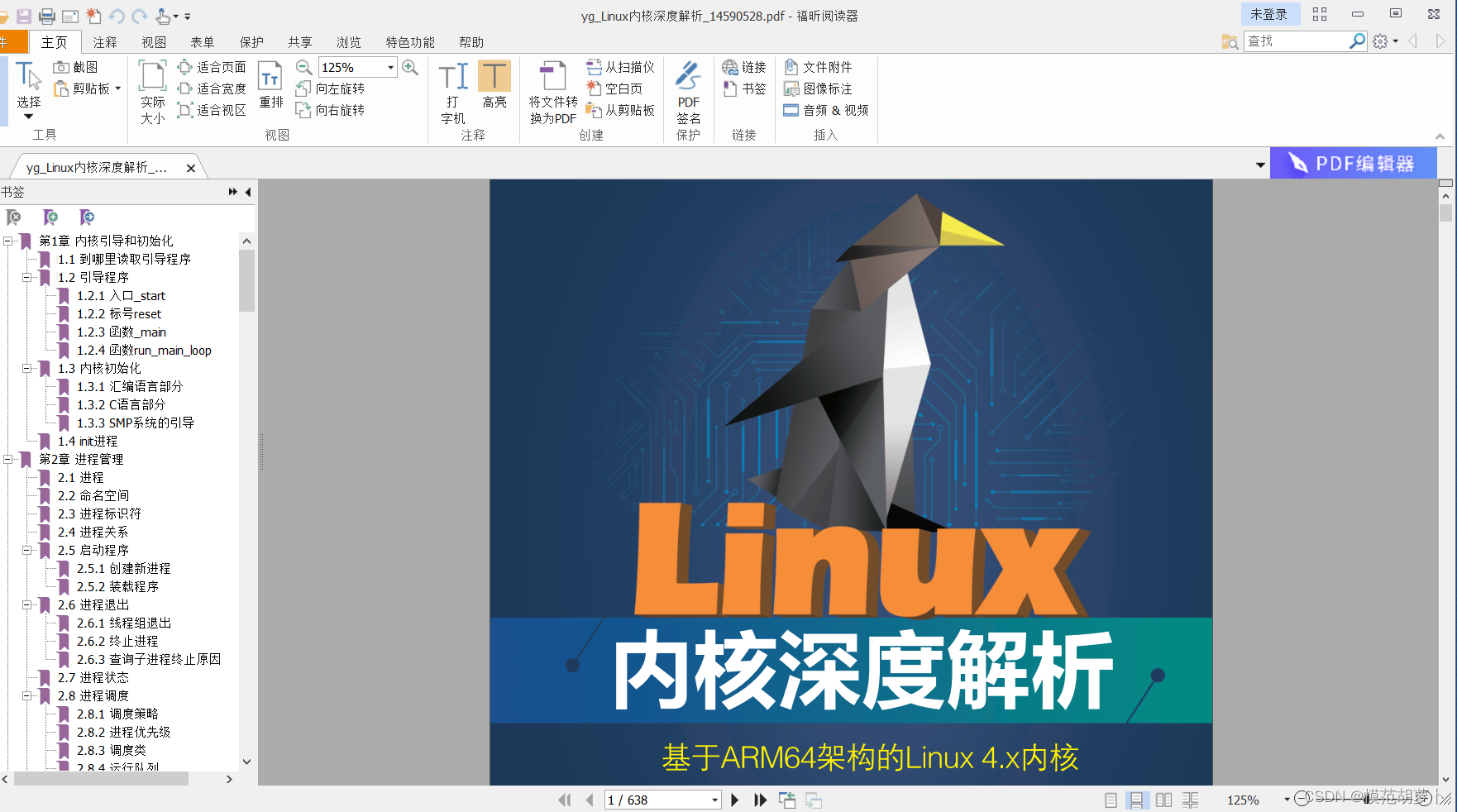Click the page number input showing 1 / 638
The image size is (1457, 812).
pos(657,800)
